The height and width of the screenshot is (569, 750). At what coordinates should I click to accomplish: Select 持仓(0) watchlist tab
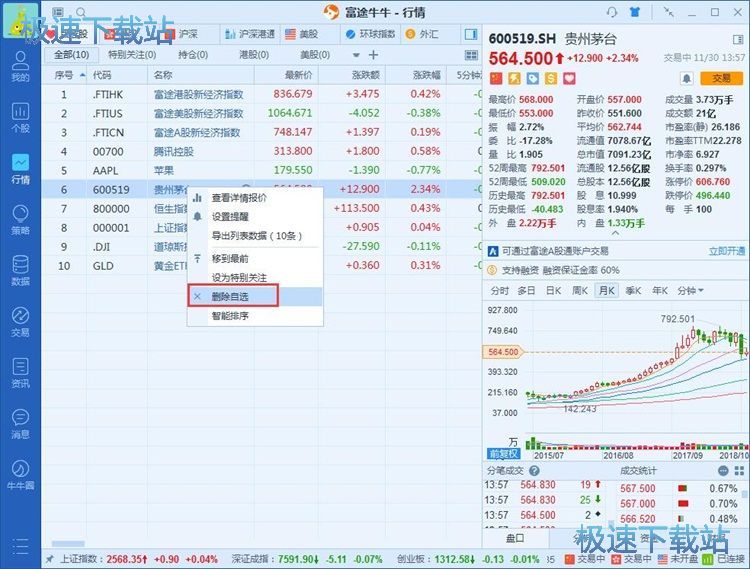tap(193, 55)
